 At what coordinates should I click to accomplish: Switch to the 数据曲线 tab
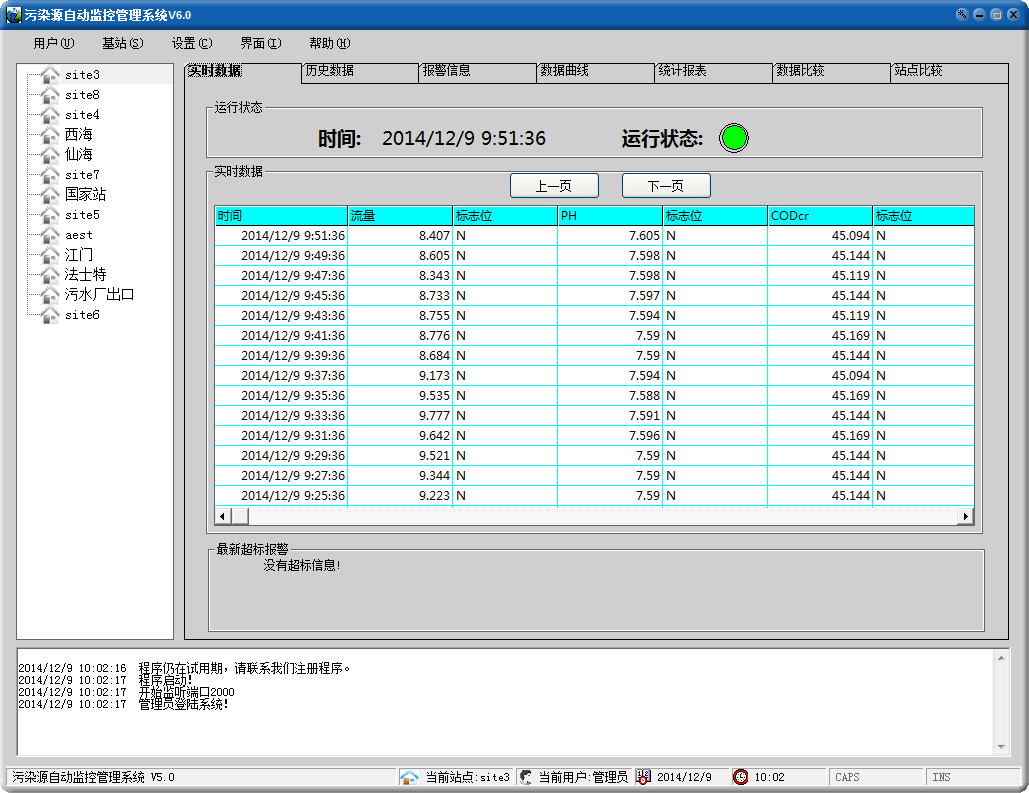click(x=565, y=71)
